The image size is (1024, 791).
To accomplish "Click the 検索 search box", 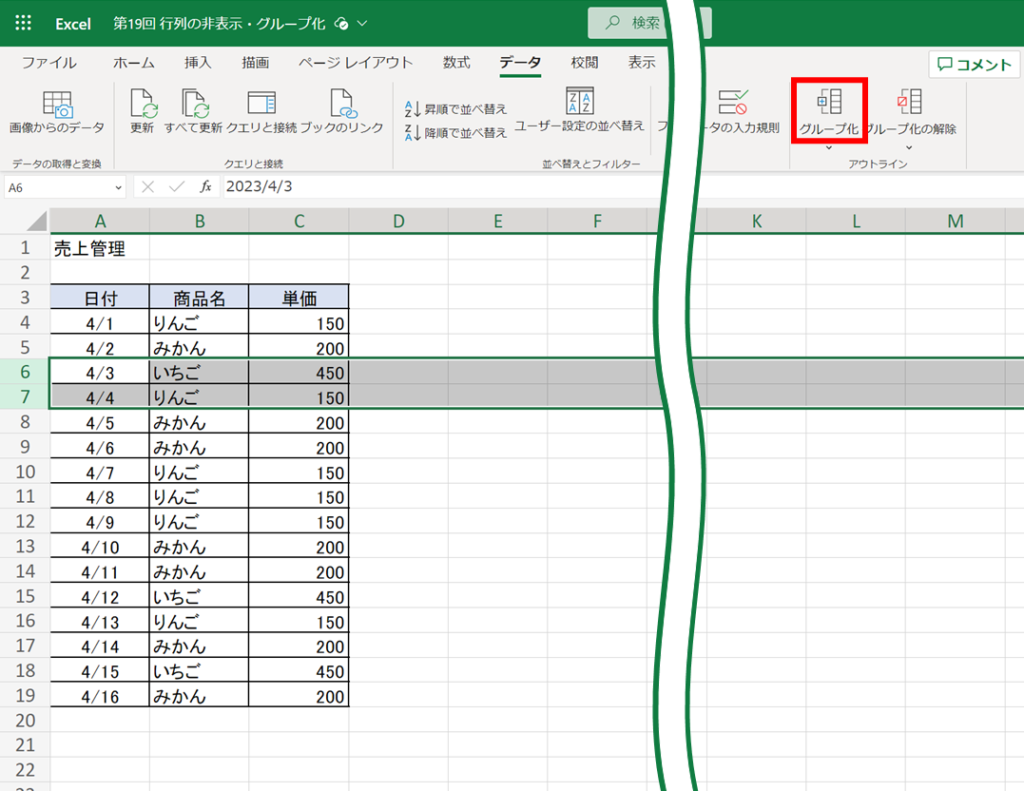I will (x=627, y=23).
